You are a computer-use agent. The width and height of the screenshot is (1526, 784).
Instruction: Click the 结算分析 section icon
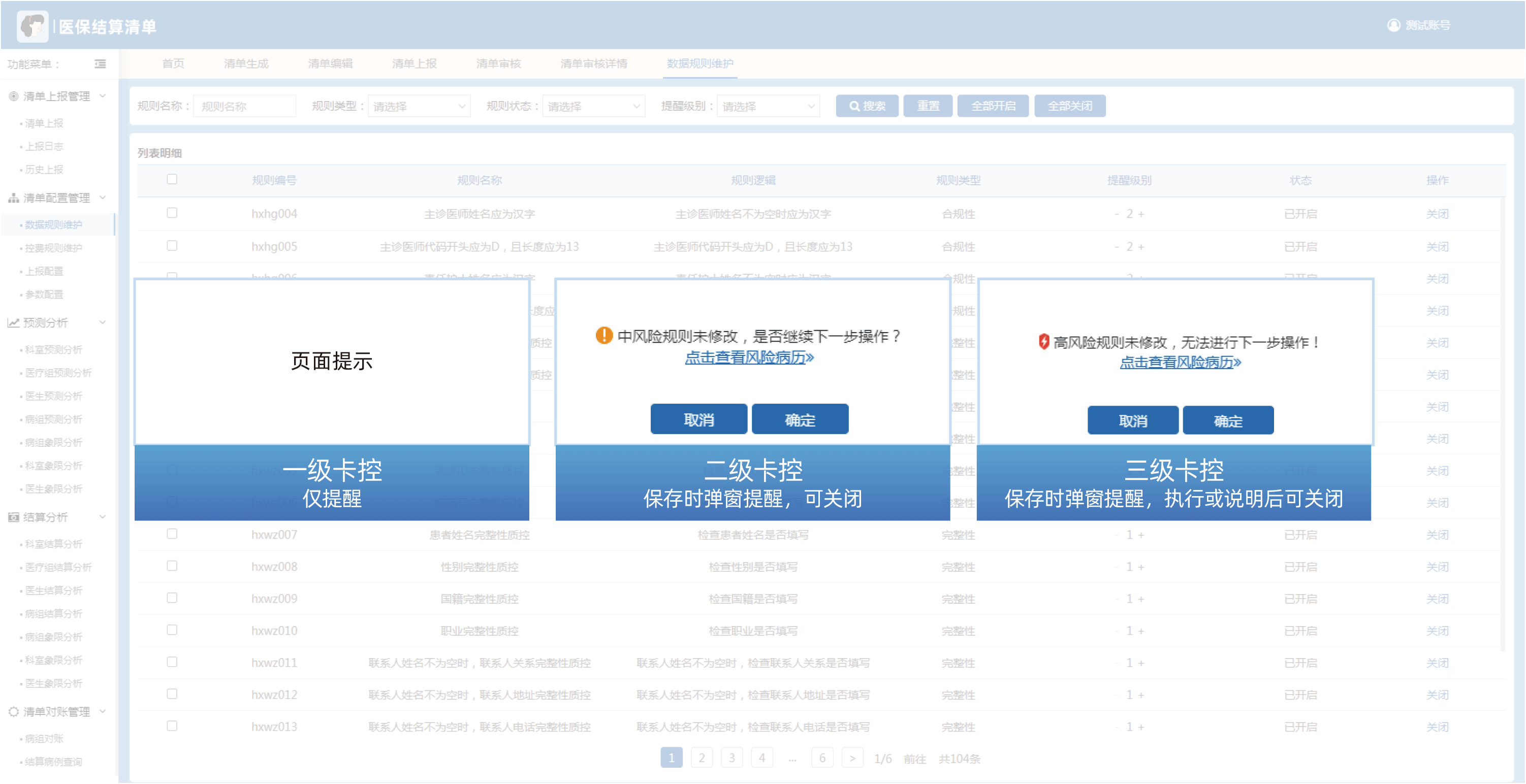pos(14,517)
